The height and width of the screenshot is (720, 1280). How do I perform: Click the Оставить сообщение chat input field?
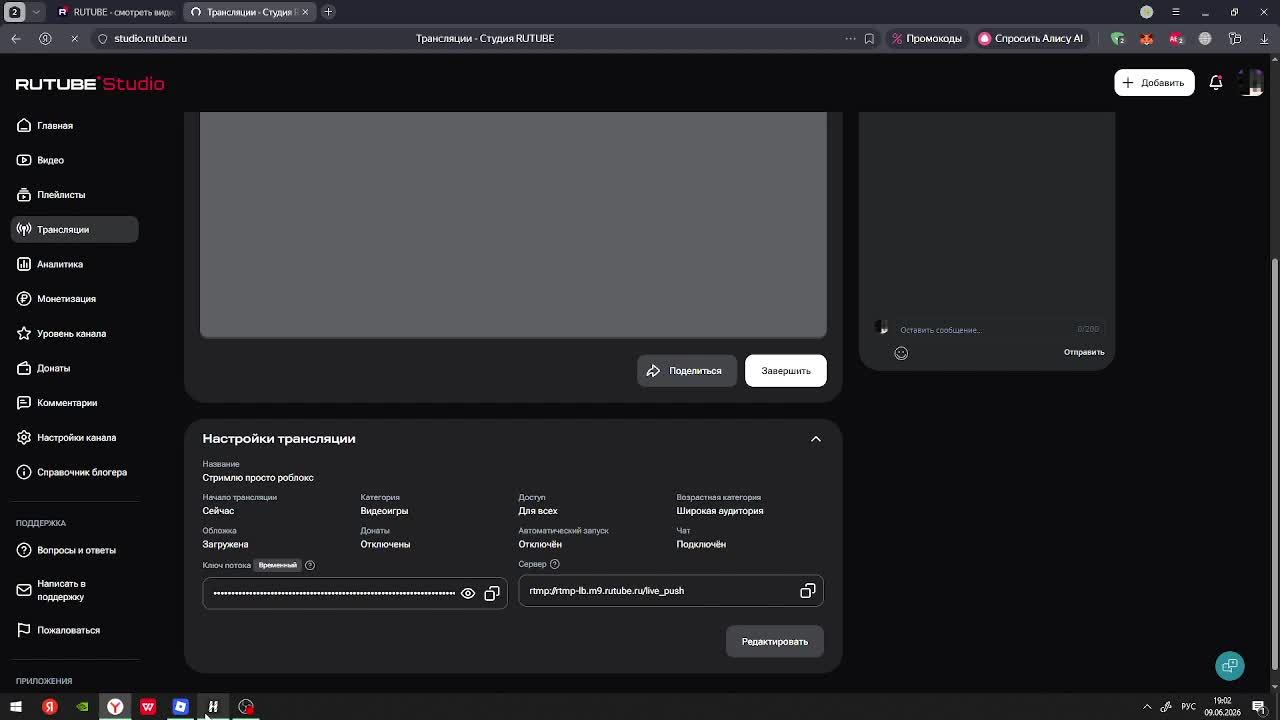[x=985, y=329]
